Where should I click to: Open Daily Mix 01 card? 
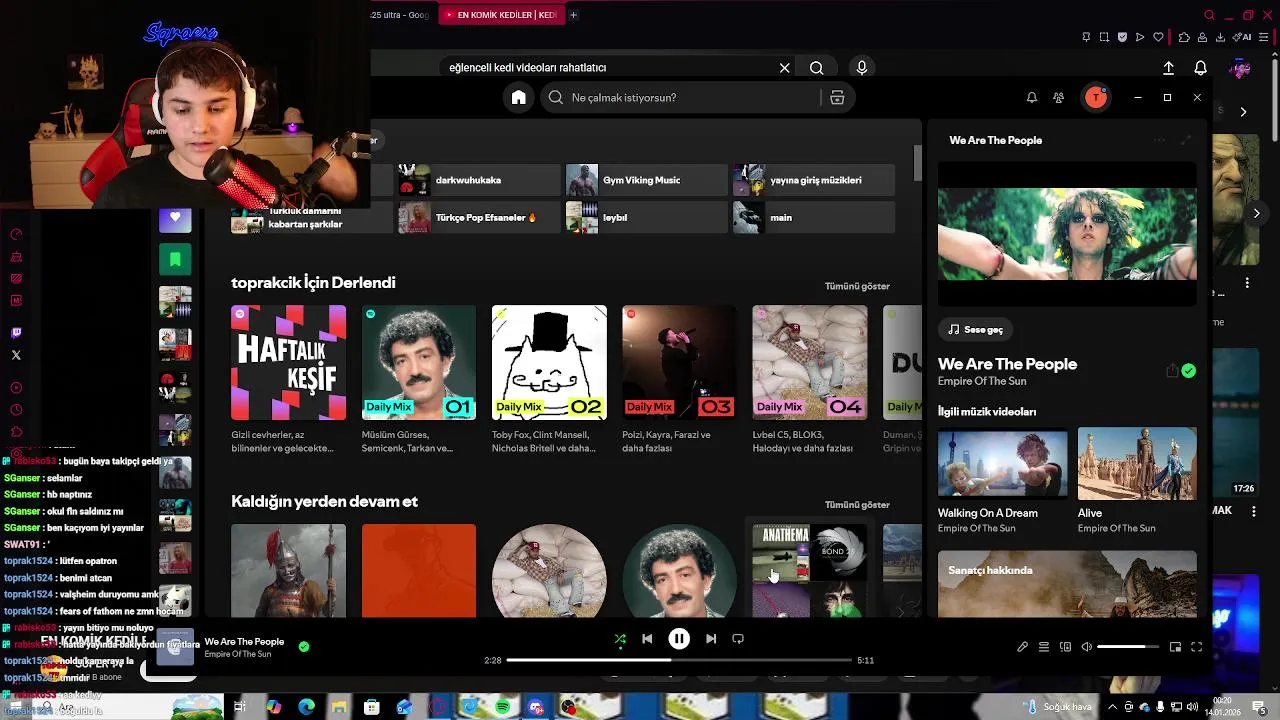(419, 381)
